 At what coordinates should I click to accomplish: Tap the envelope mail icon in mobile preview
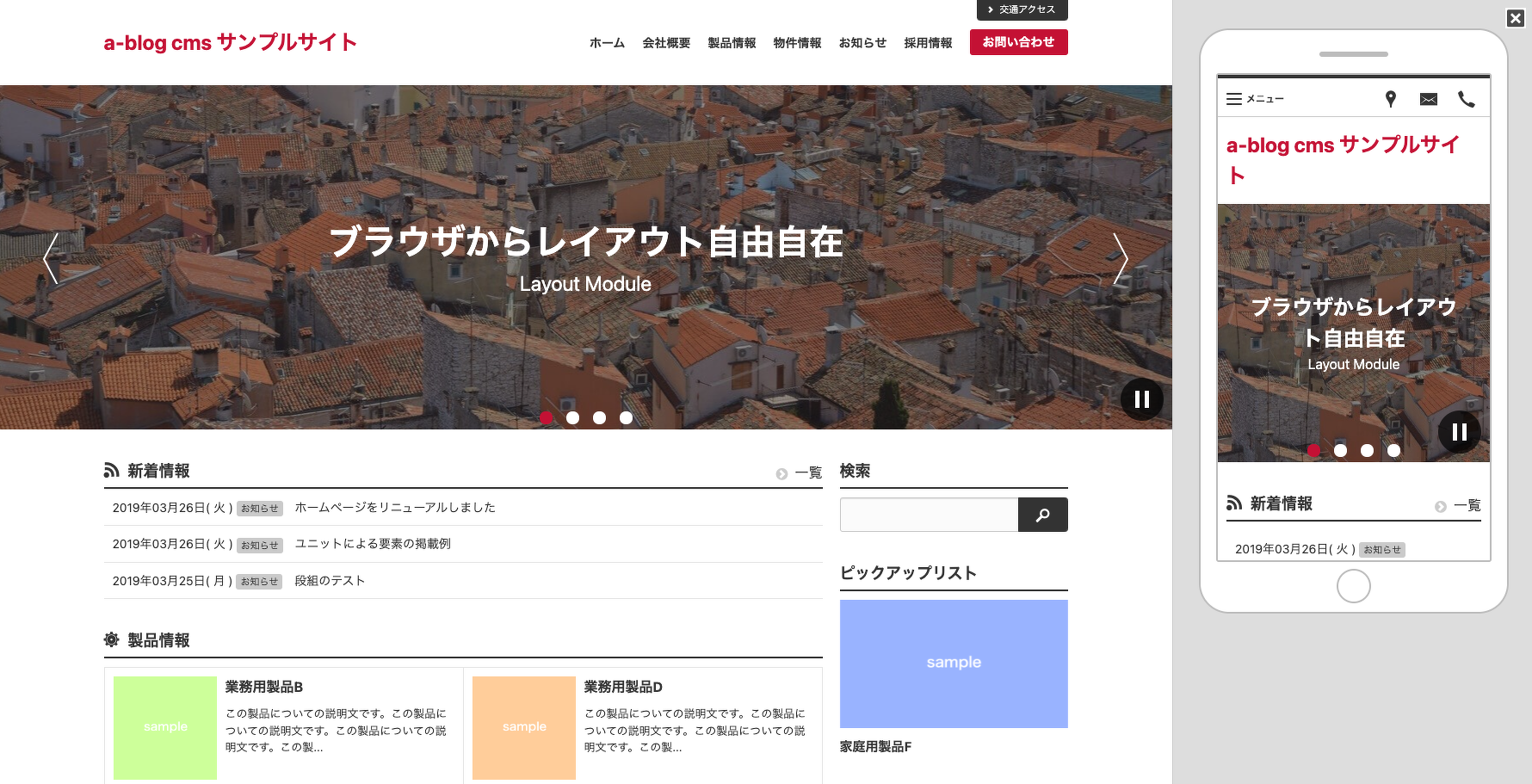click(1429, 99)
